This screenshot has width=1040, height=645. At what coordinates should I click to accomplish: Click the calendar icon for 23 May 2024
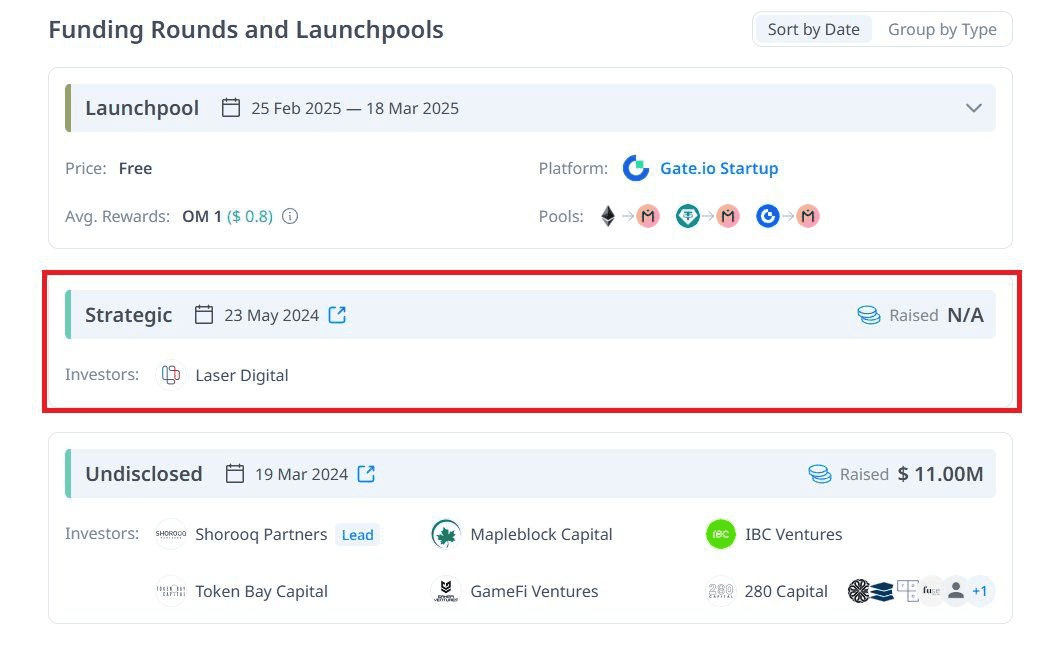pos(204,315)
